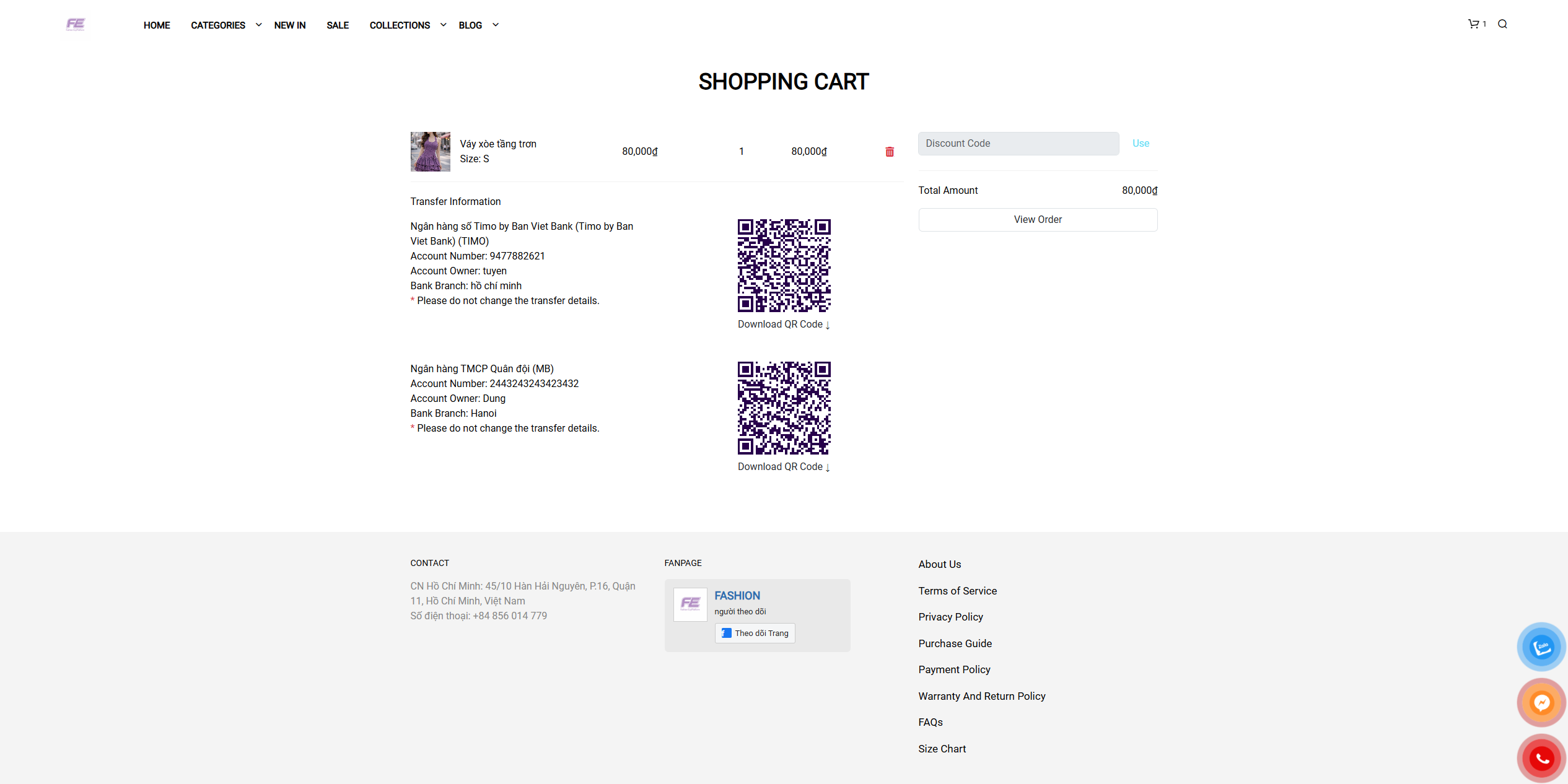Viewport: 1568px width, 784px height.
Task: Open the Messenger chat bubble
Action: [x=1541, y=703]
